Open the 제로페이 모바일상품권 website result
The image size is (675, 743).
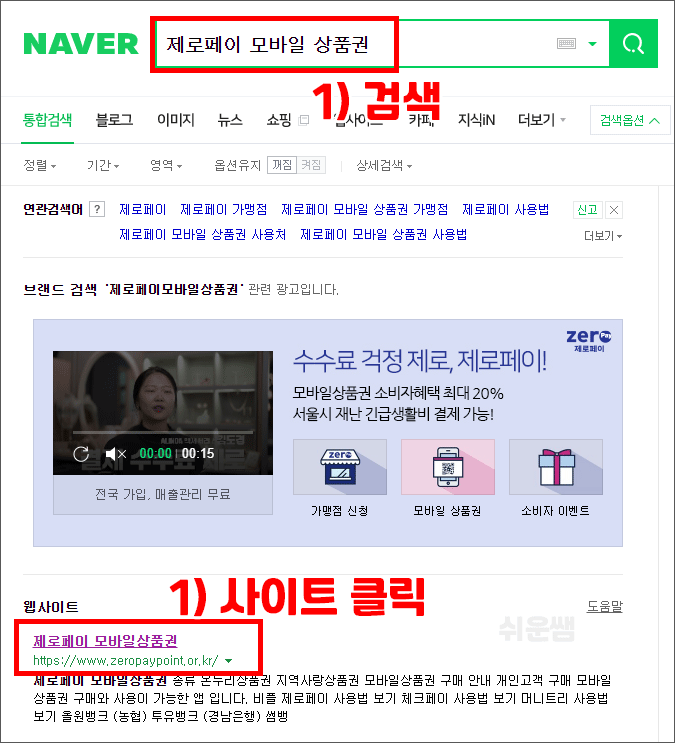point(105,641)
